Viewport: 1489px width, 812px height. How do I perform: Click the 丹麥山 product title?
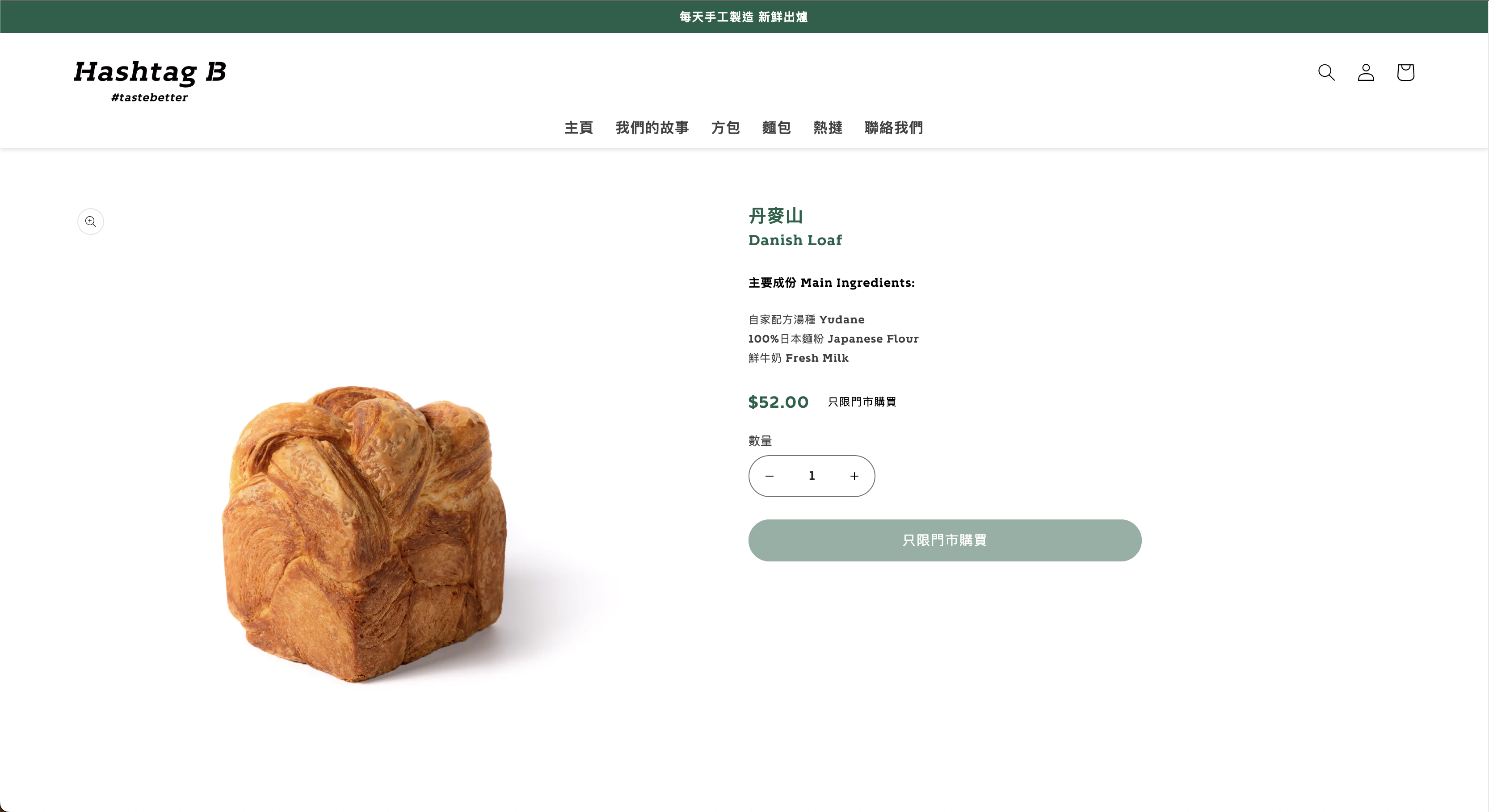(x=776, y=216)
